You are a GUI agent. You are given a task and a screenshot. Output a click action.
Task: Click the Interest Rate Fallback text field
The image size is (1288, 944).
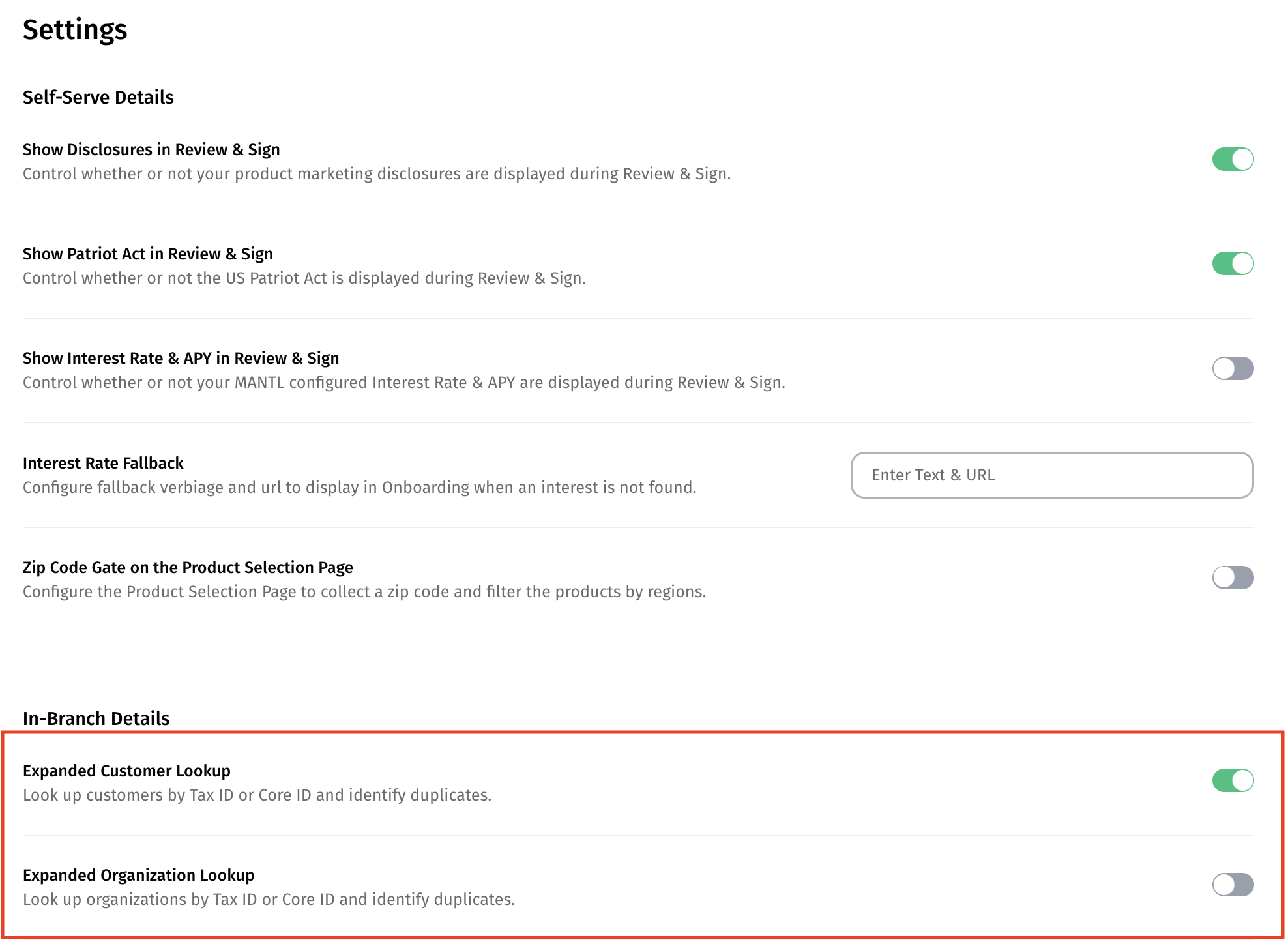1051,475
